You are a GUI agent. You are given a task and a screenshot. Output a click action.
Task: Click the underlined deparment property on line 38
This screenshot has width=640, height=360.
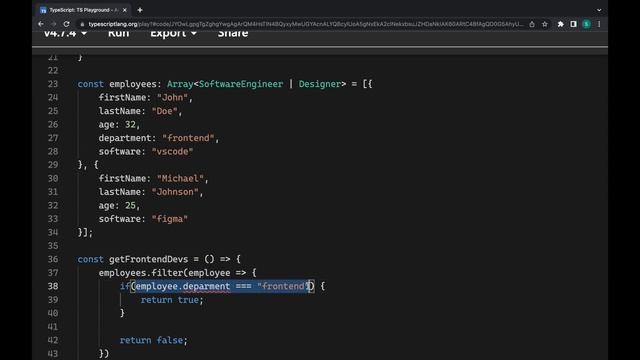coord(206,286)
